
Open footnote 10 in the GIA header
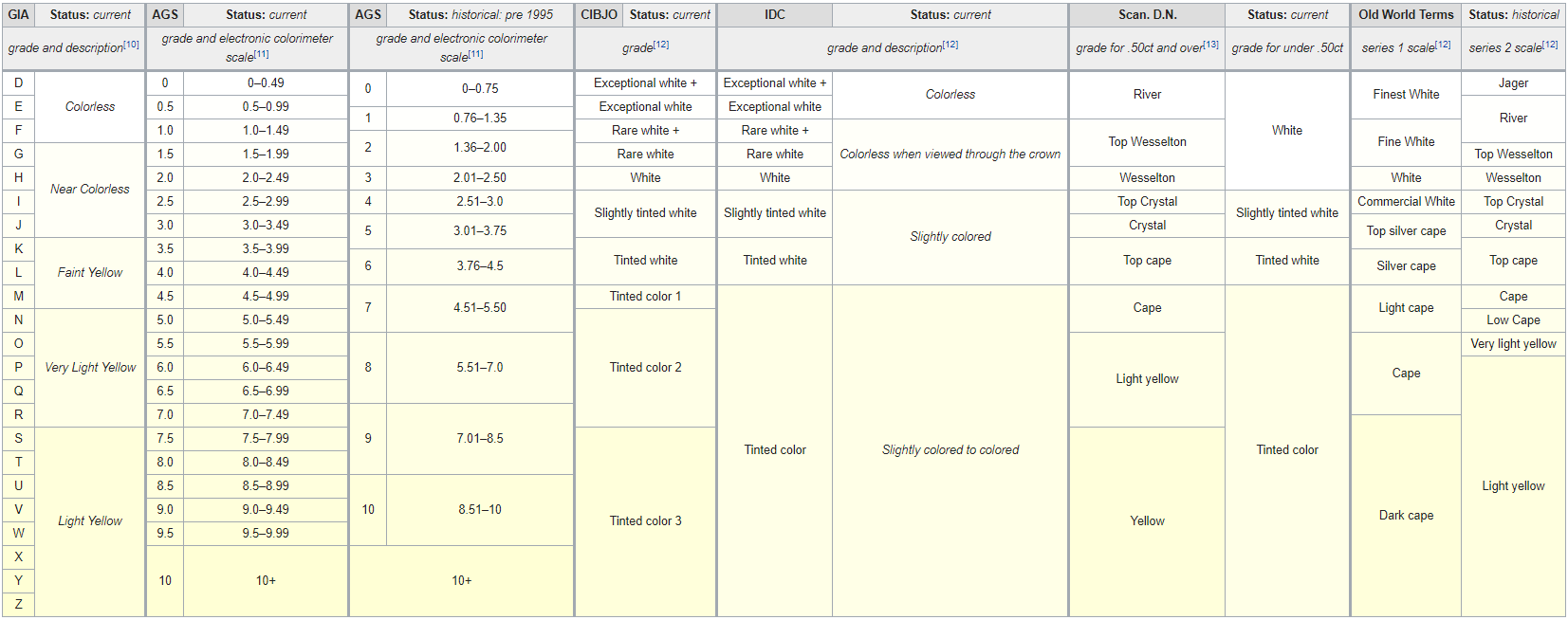tap(131, 45)
